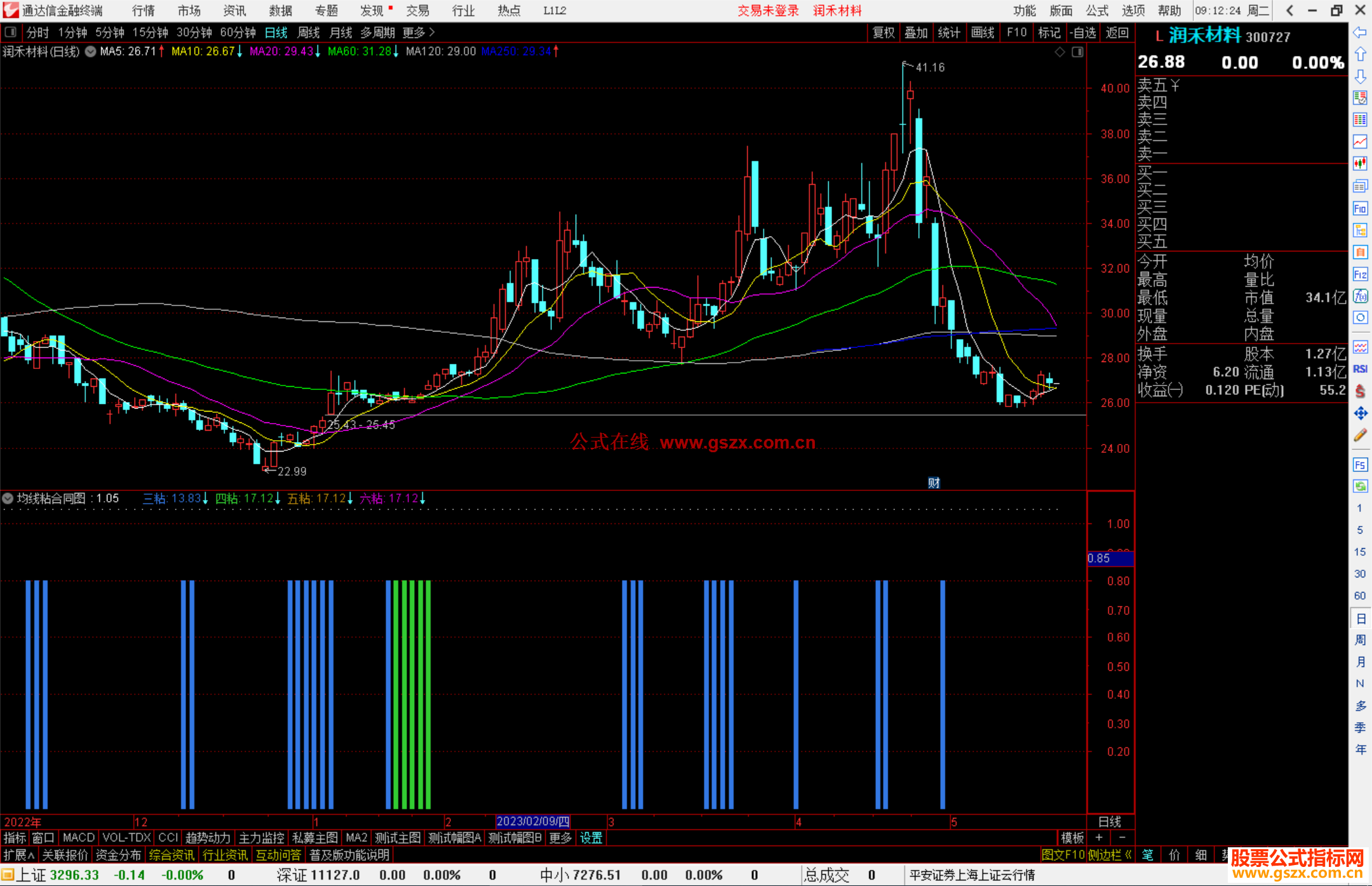Image resolution: width=1372 pixels, height=886 pixels.
Task: Toggle the circle icon beside 均线粘合同图
Action: pos(8,499)
